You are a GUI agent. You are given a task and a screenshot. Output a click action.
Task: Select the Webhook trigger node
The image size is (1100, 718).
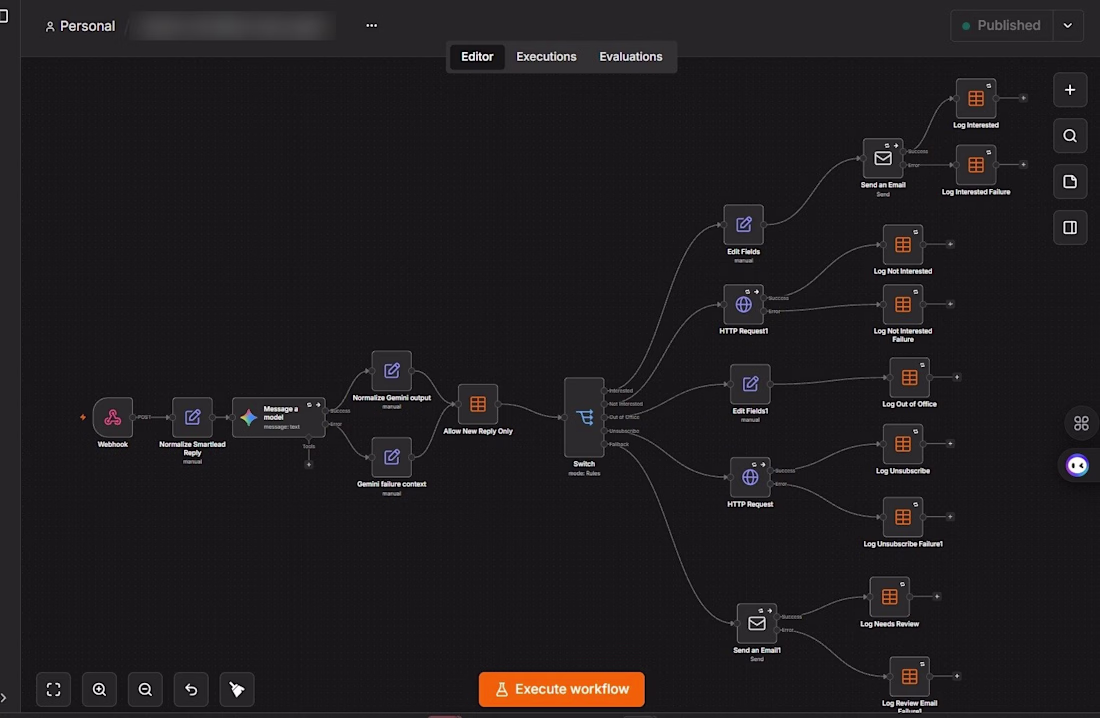(x=112, y=418)
